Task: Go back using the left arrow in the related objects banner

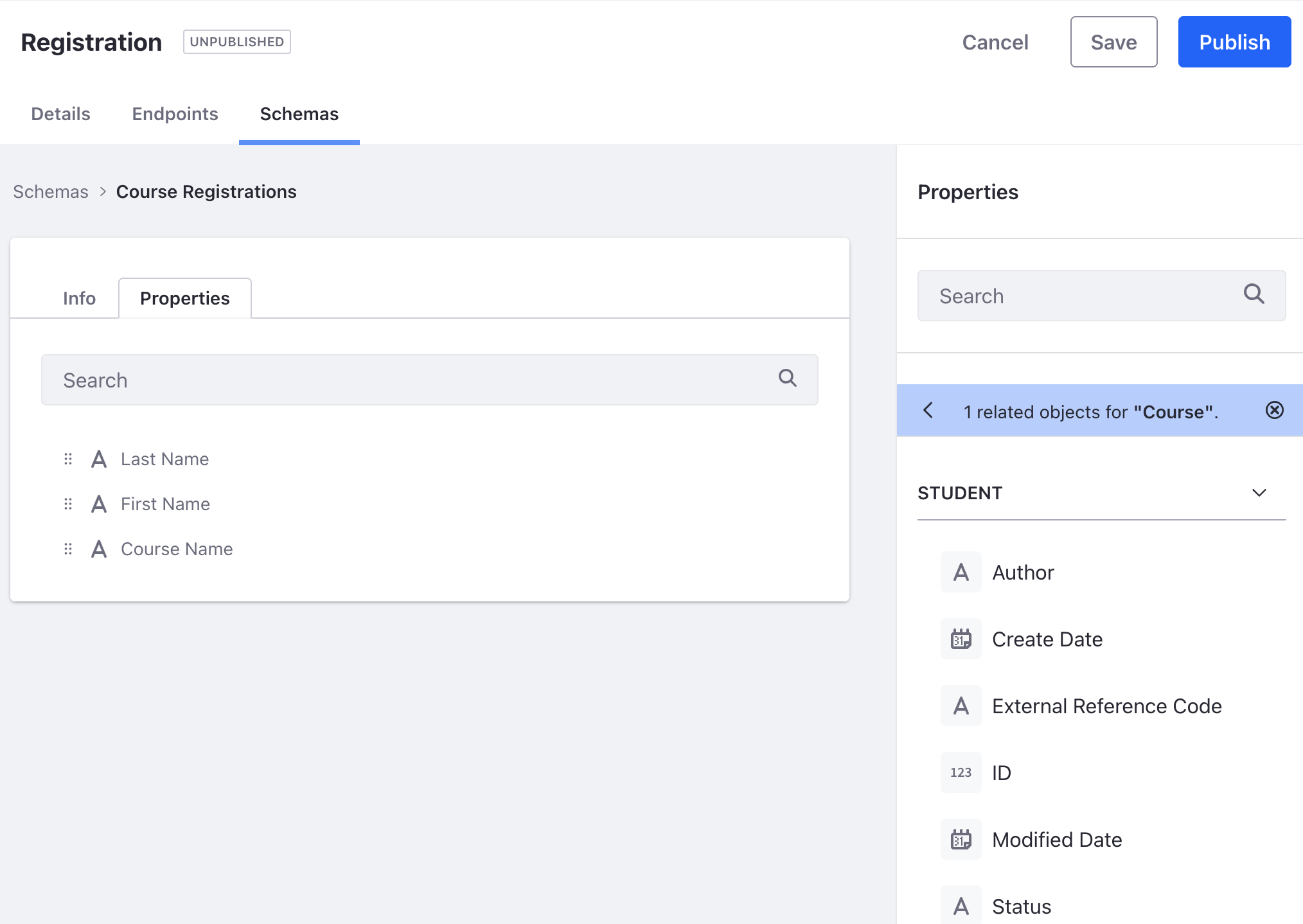Action: coord(928,410)
